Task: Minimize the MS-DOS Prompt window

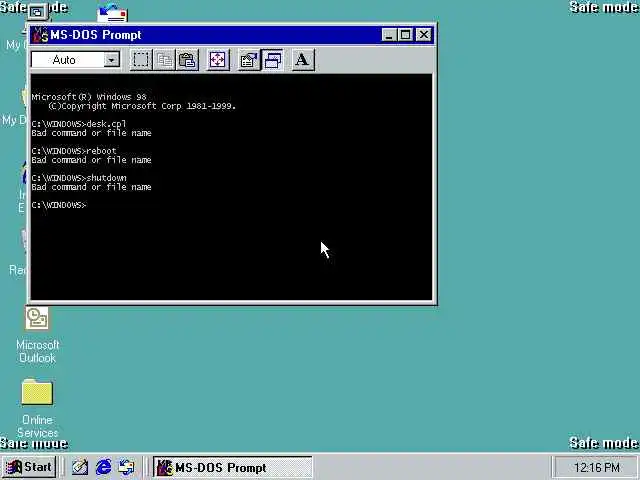Action: 389,35
